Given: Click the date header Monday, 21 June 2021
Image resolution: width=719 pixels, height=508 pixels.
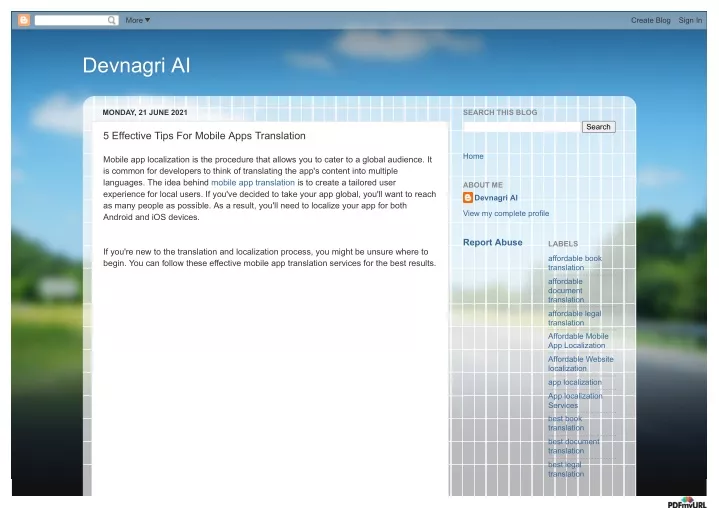Looking at the screenshot, I should (x=145, y=112).
